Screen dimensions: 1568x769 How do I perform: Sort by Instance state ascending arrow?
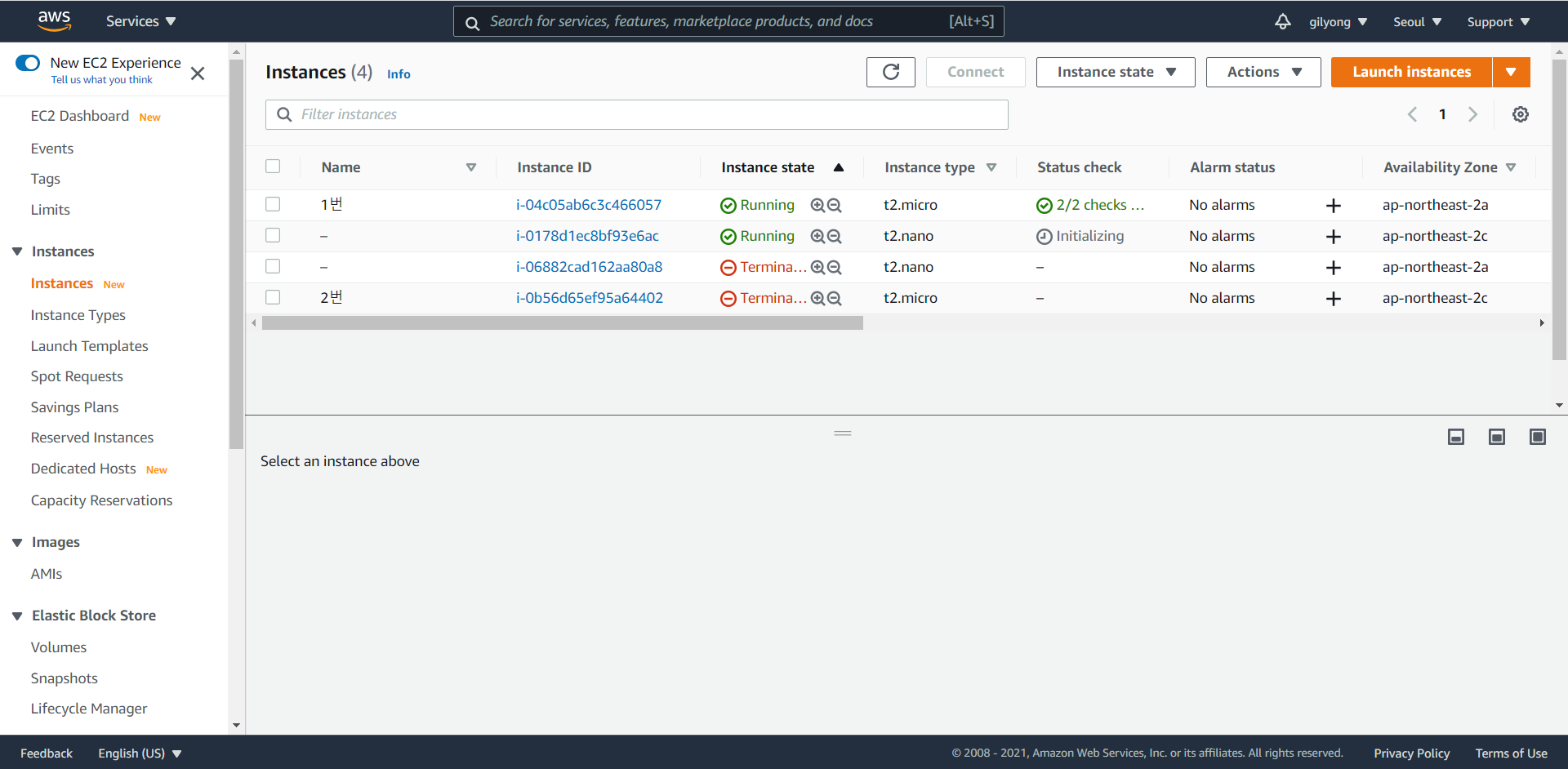[839, 167]
